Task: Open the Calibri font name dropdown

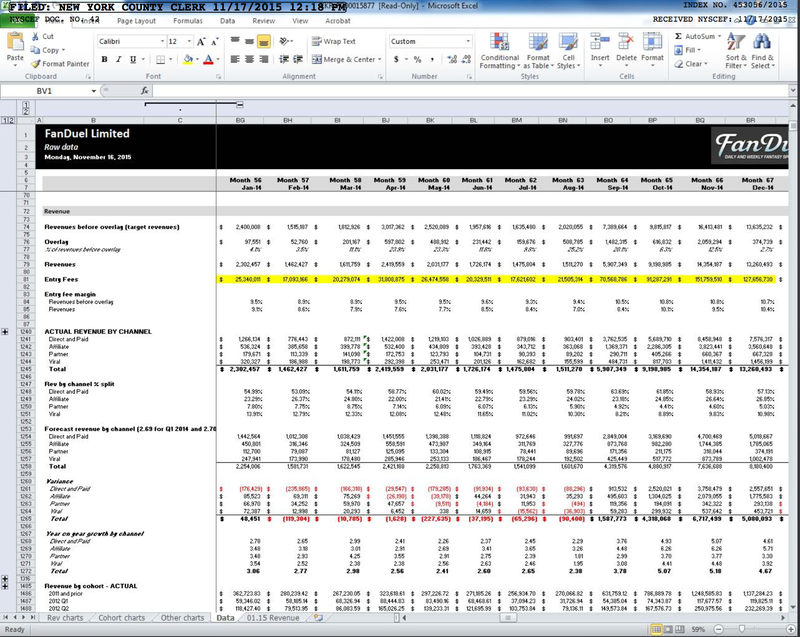Action: point(162,41)
